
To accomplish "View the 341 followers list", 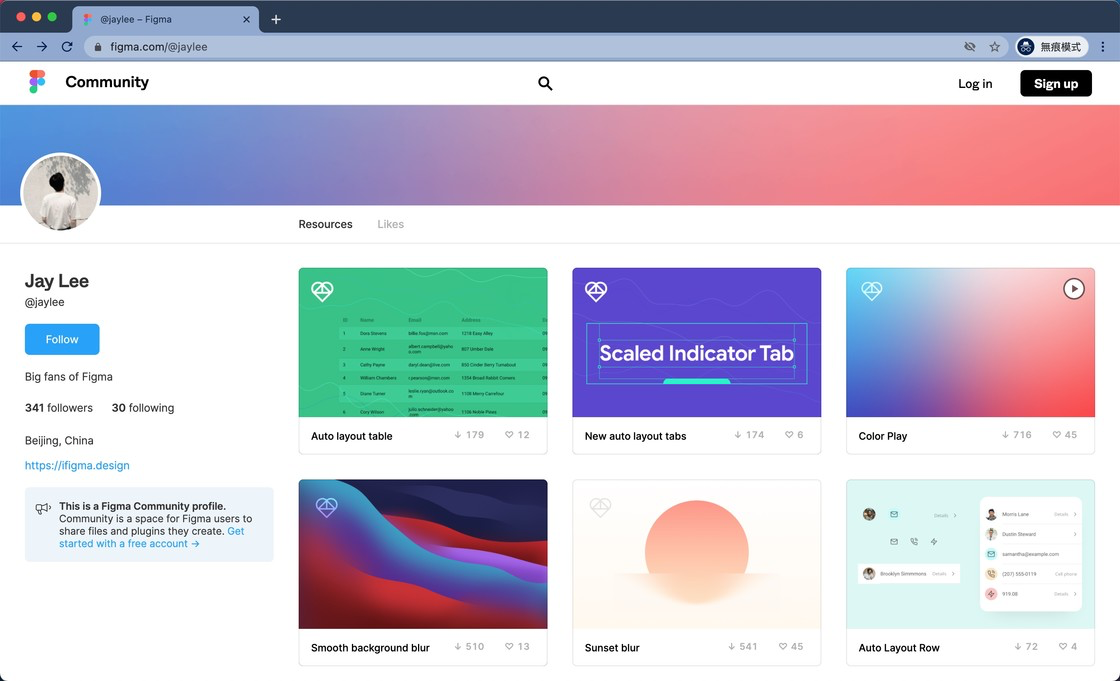I will tap(59, 408).
